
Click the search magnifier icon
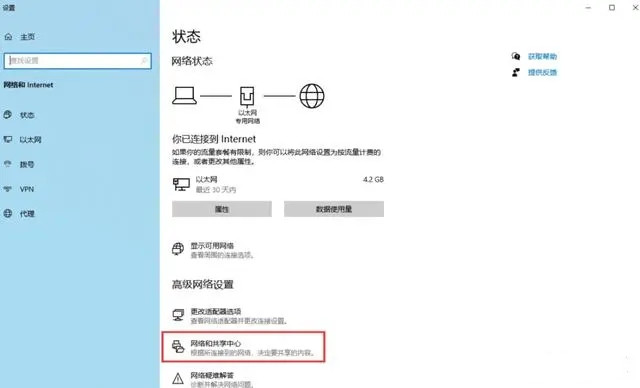click(x=144, y=61)
